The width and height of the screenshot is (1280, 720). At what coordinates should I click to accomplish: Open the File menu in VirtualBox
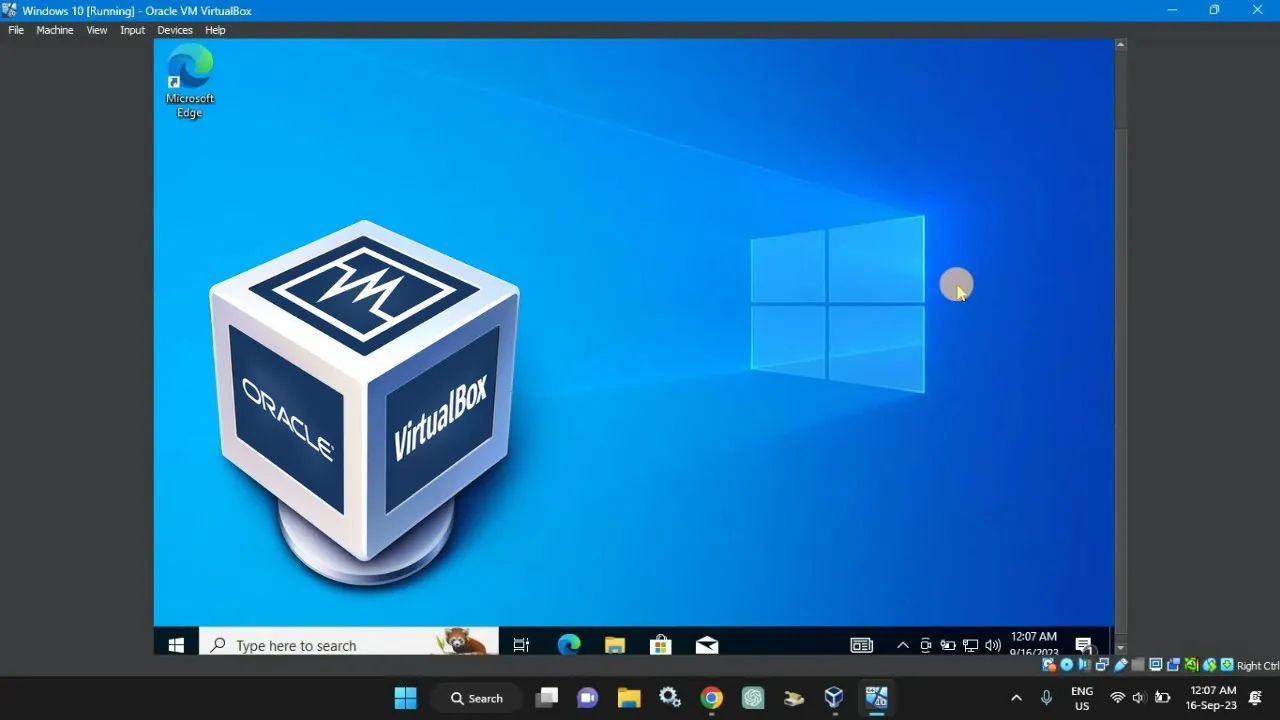click(16, 30)
